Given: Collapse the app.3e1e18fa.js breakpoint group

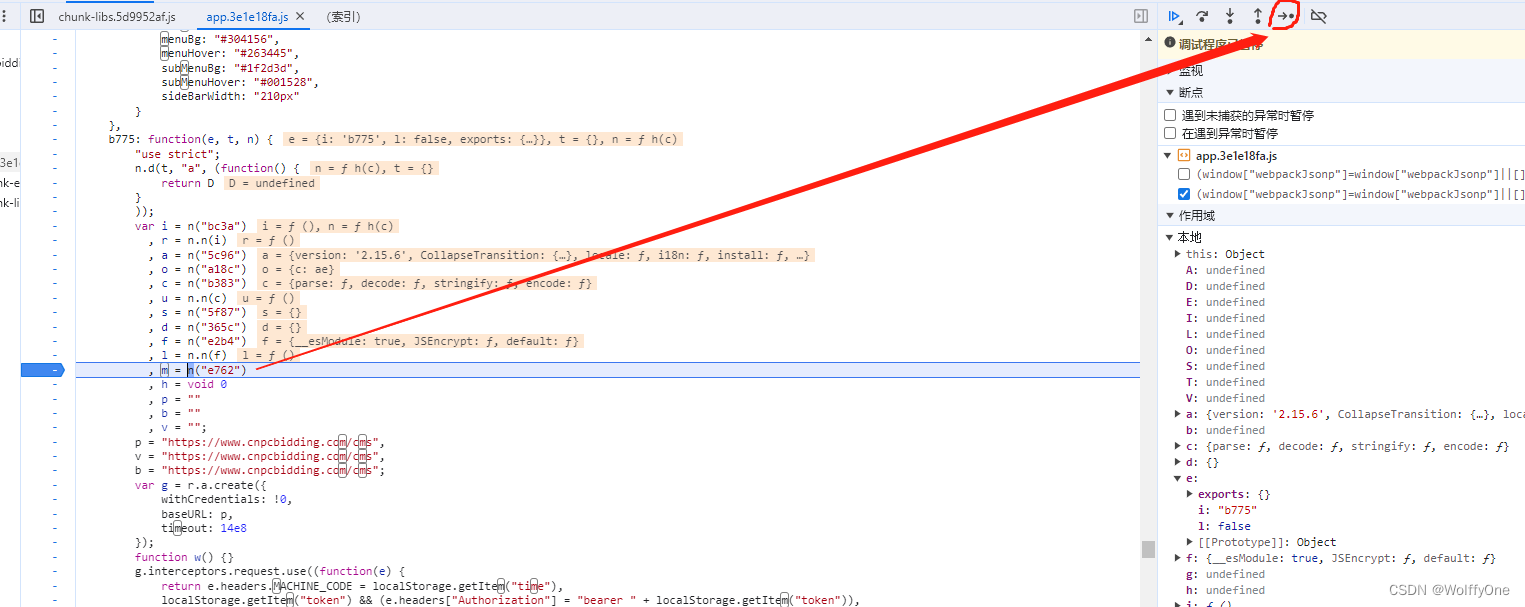Looking at the screenshot, I should pos(1169,156).
